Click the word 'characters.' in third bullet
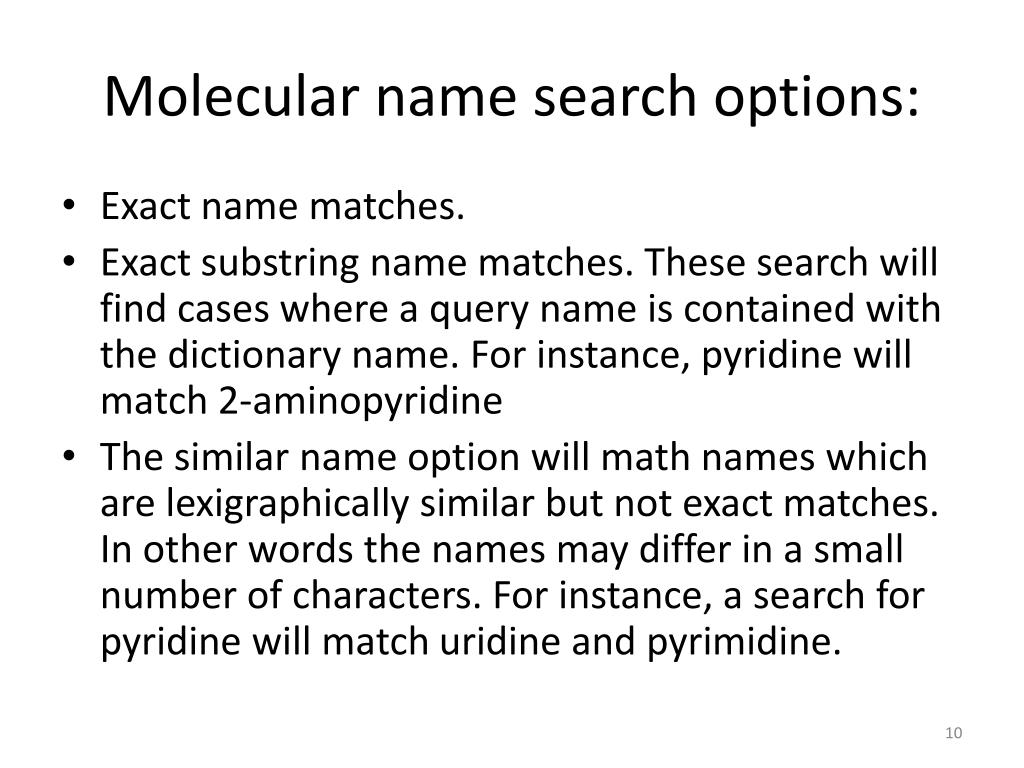The image size is (1024, 768). click(386, 595)
